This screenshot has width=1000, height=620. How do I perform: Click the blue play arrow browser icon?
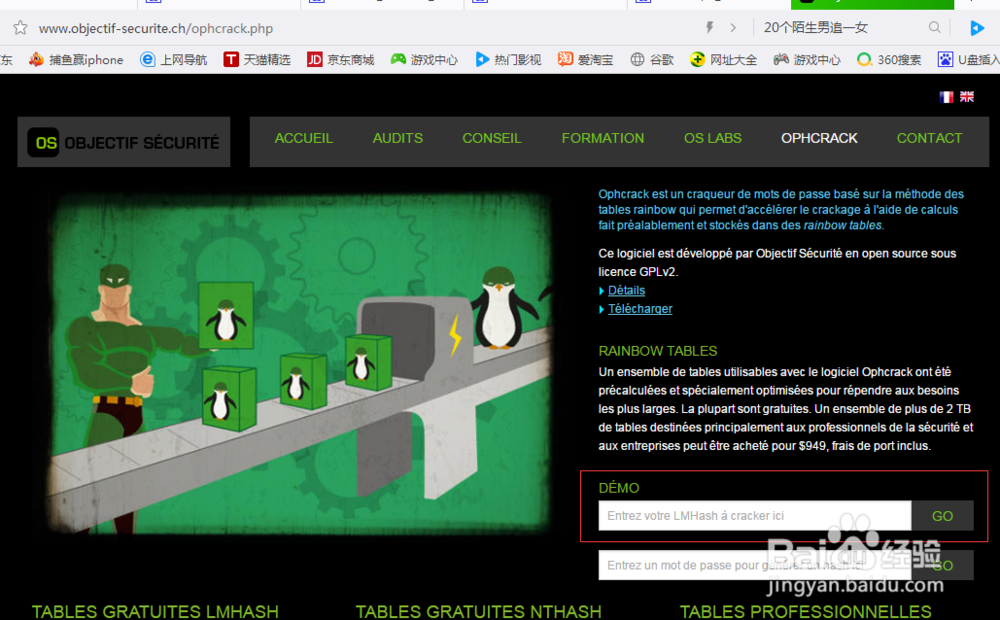pyautogui.click(x=976, y=28)
